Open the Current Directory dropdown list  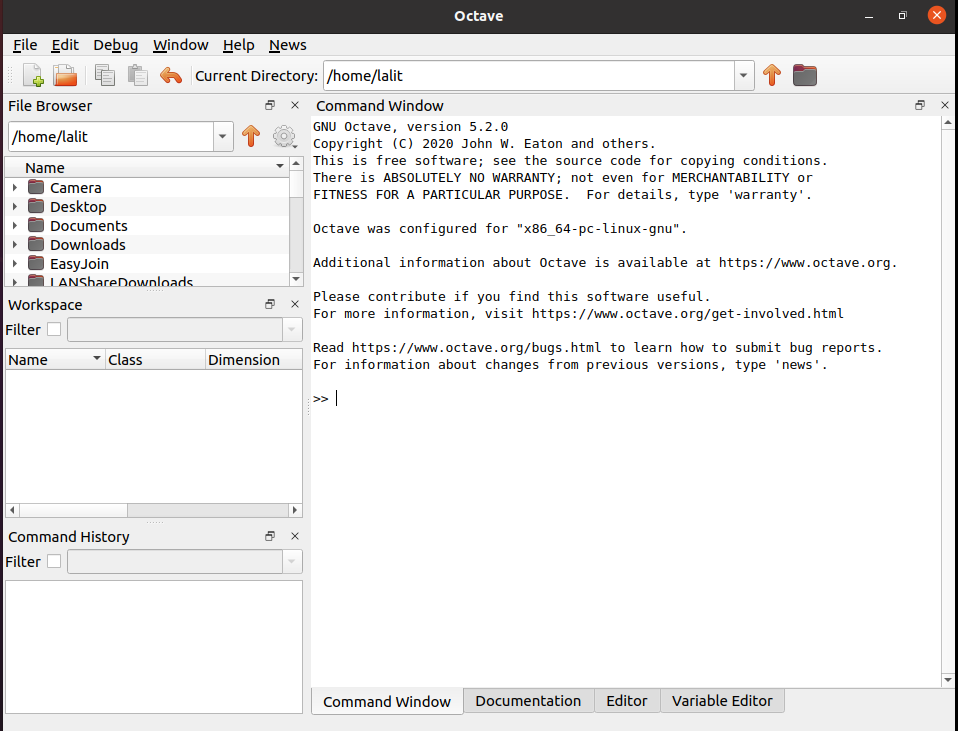744,76
